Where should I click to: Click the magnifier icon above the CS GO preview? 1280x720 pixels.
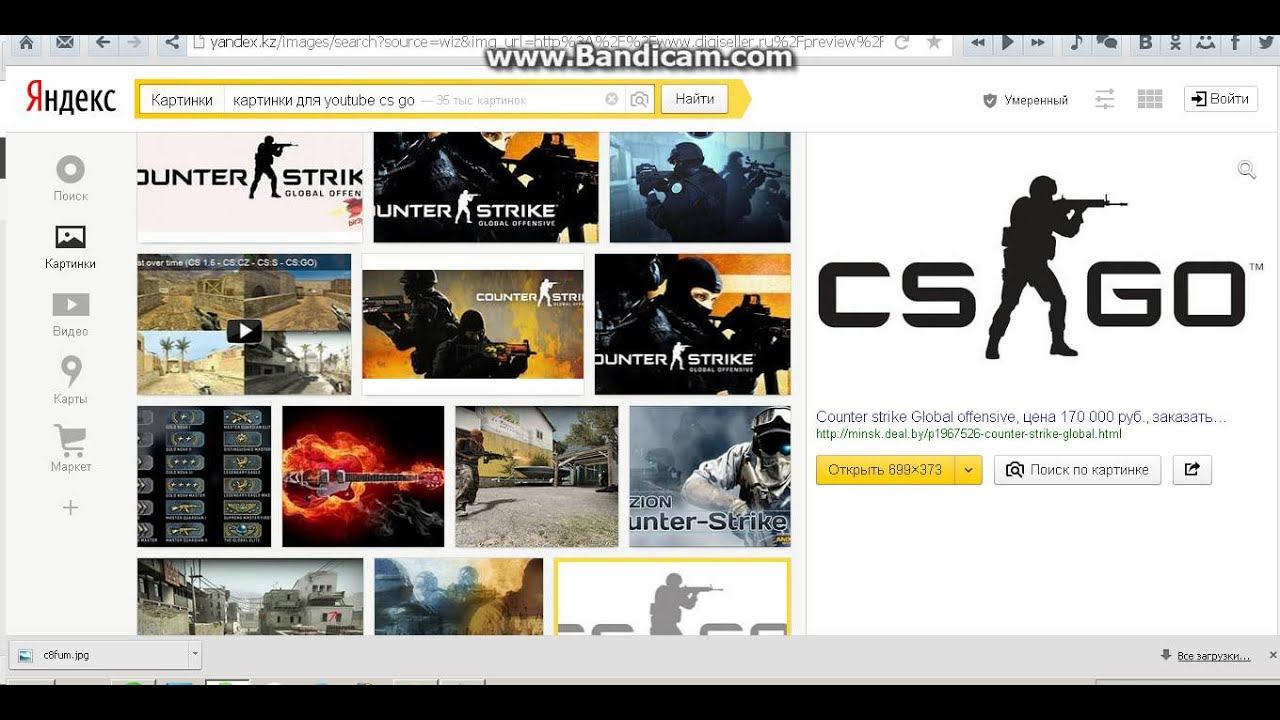(x=1246, y=170)
